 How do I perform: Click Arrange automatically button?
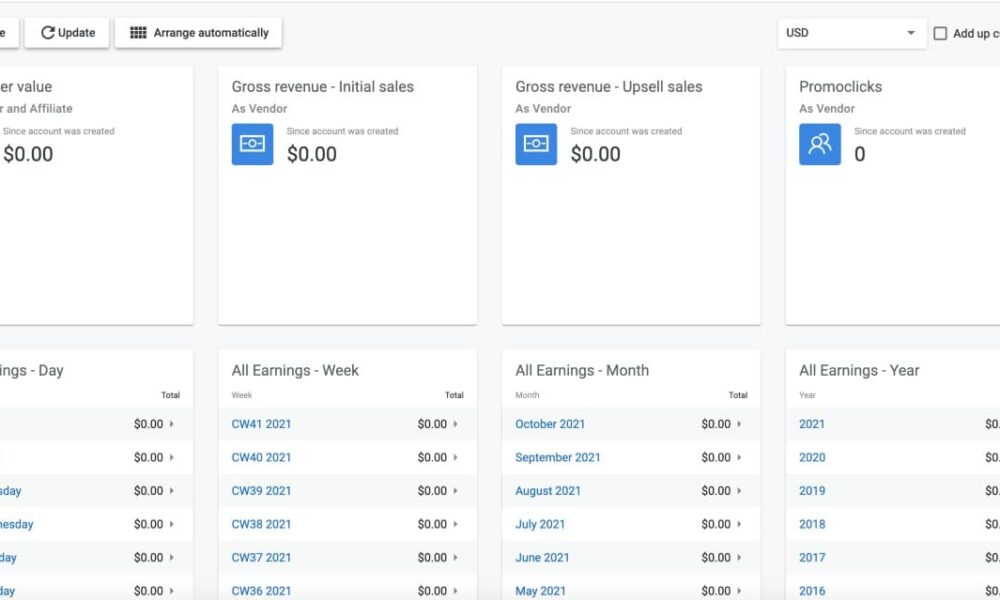tap(198, 33)
